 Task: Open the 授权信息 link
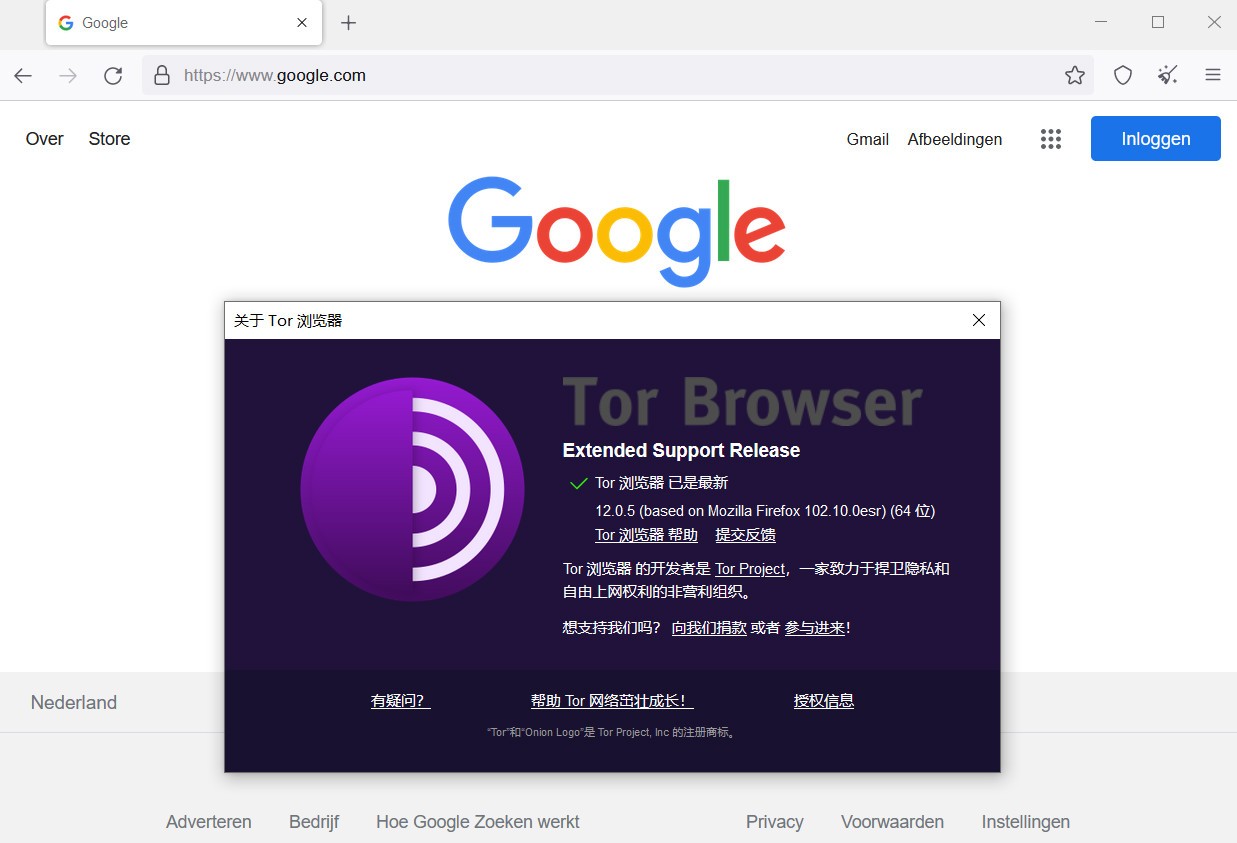(x=824, y=701)
